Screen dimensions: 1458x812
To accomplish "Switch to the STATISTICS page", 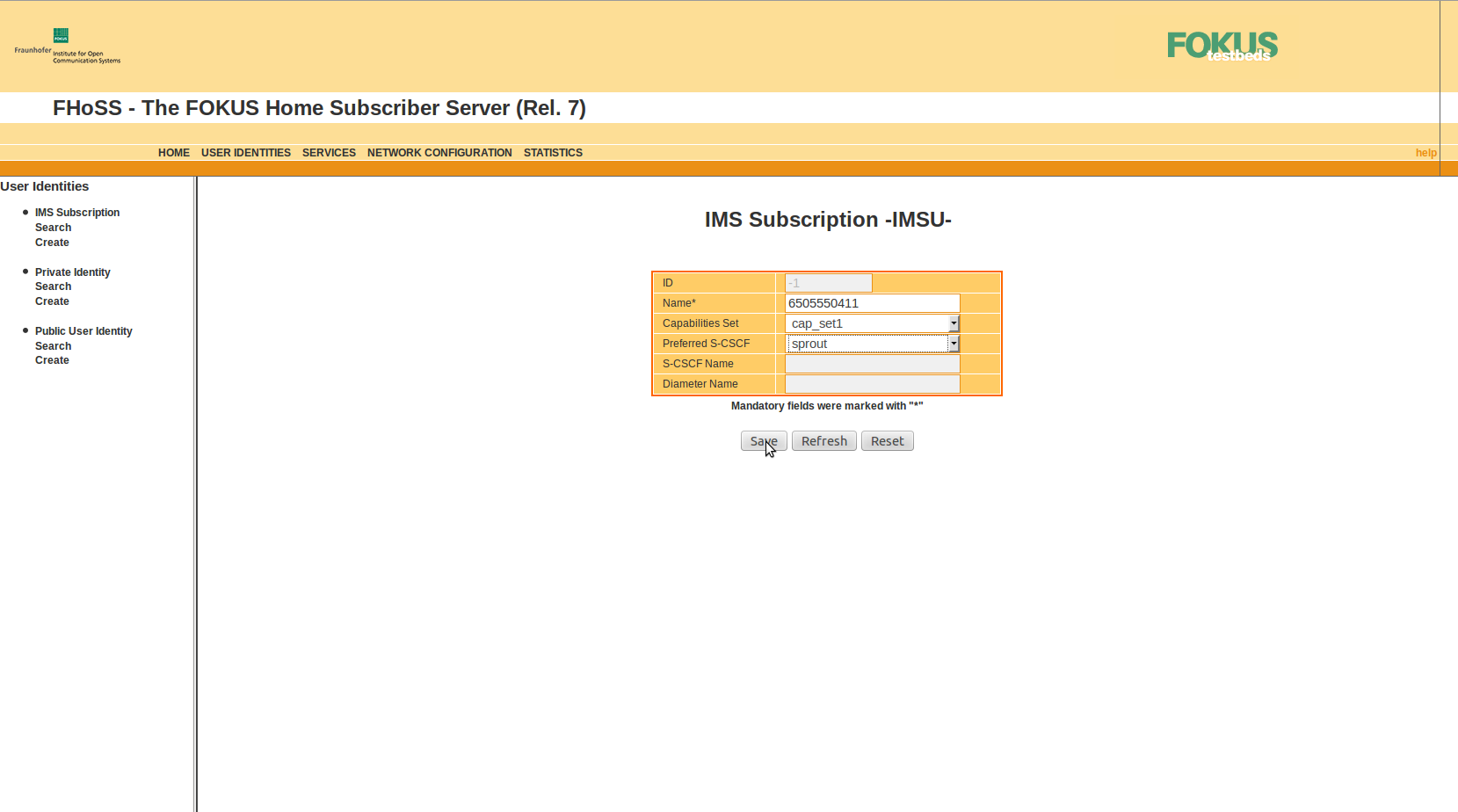I will [x=553, y=152].
